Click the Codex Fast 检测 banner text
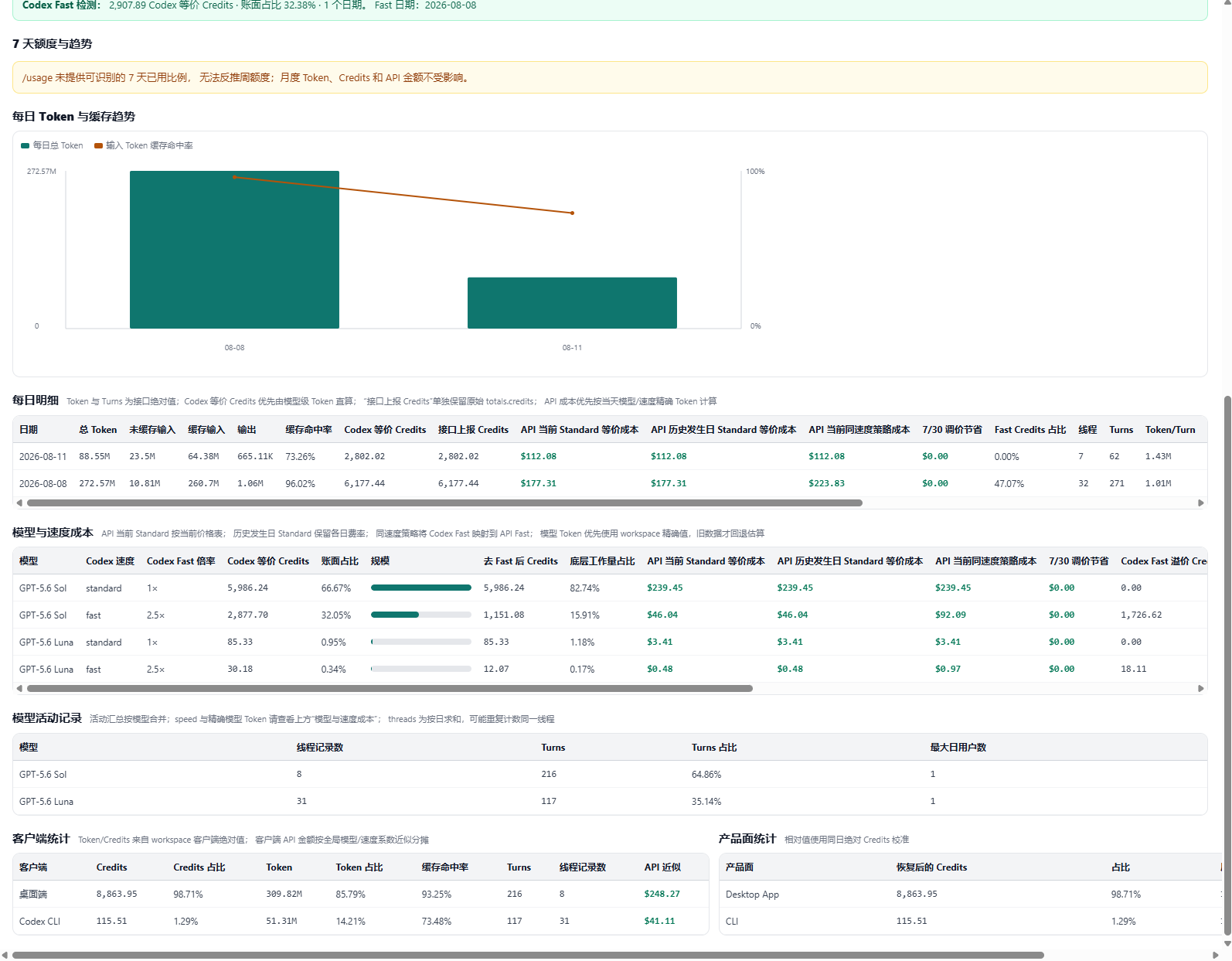 (x=250, y=5)
